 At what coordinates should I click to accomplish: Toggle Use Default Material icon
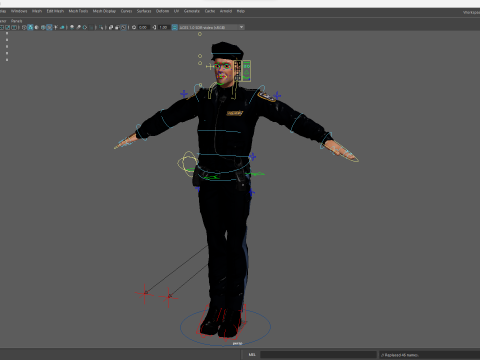point(37,27)
